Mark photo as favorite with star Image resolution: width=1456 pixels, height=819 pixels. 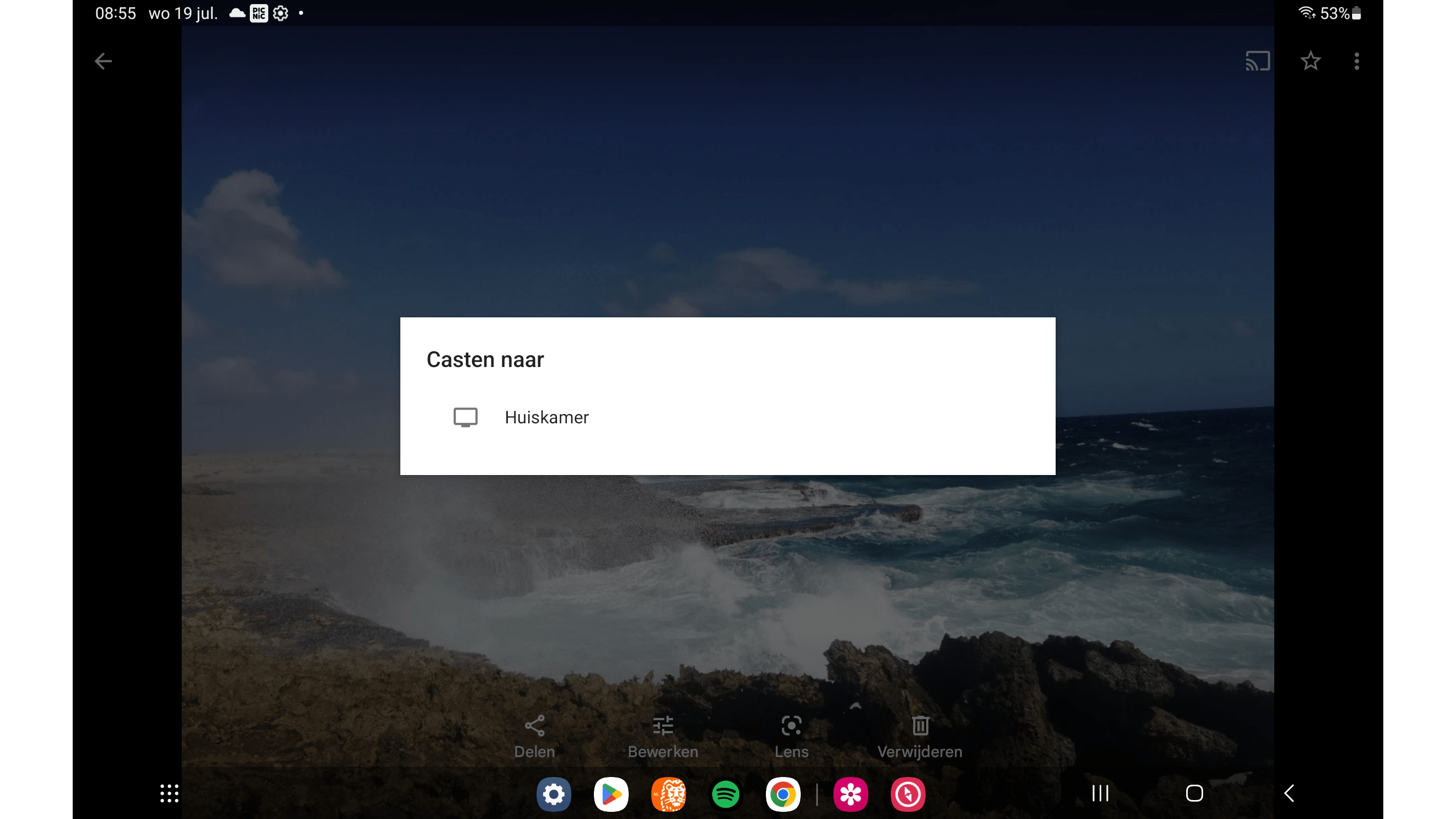[x=1310, y=61]
